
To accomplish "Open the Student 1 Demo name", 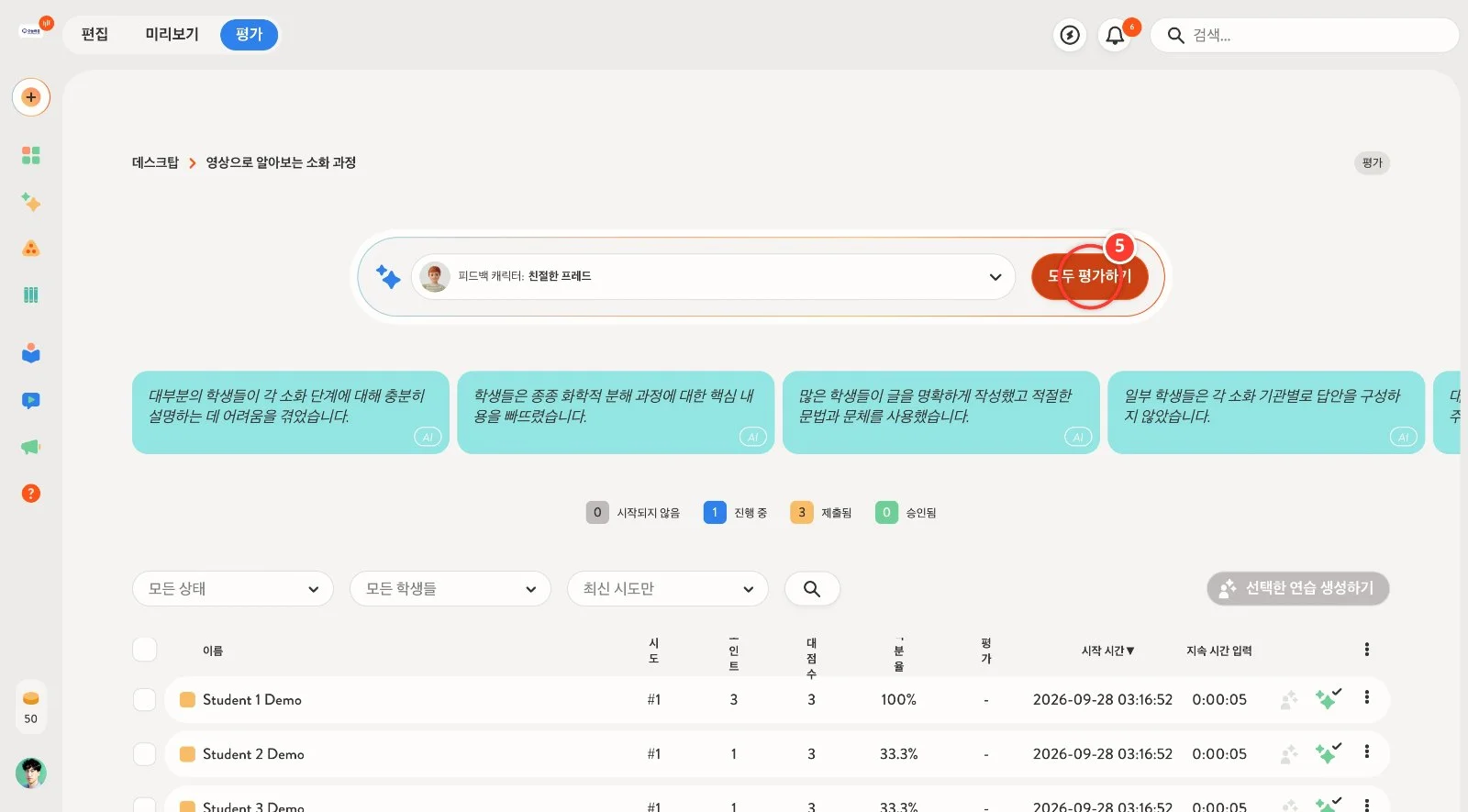I will 252,699.
